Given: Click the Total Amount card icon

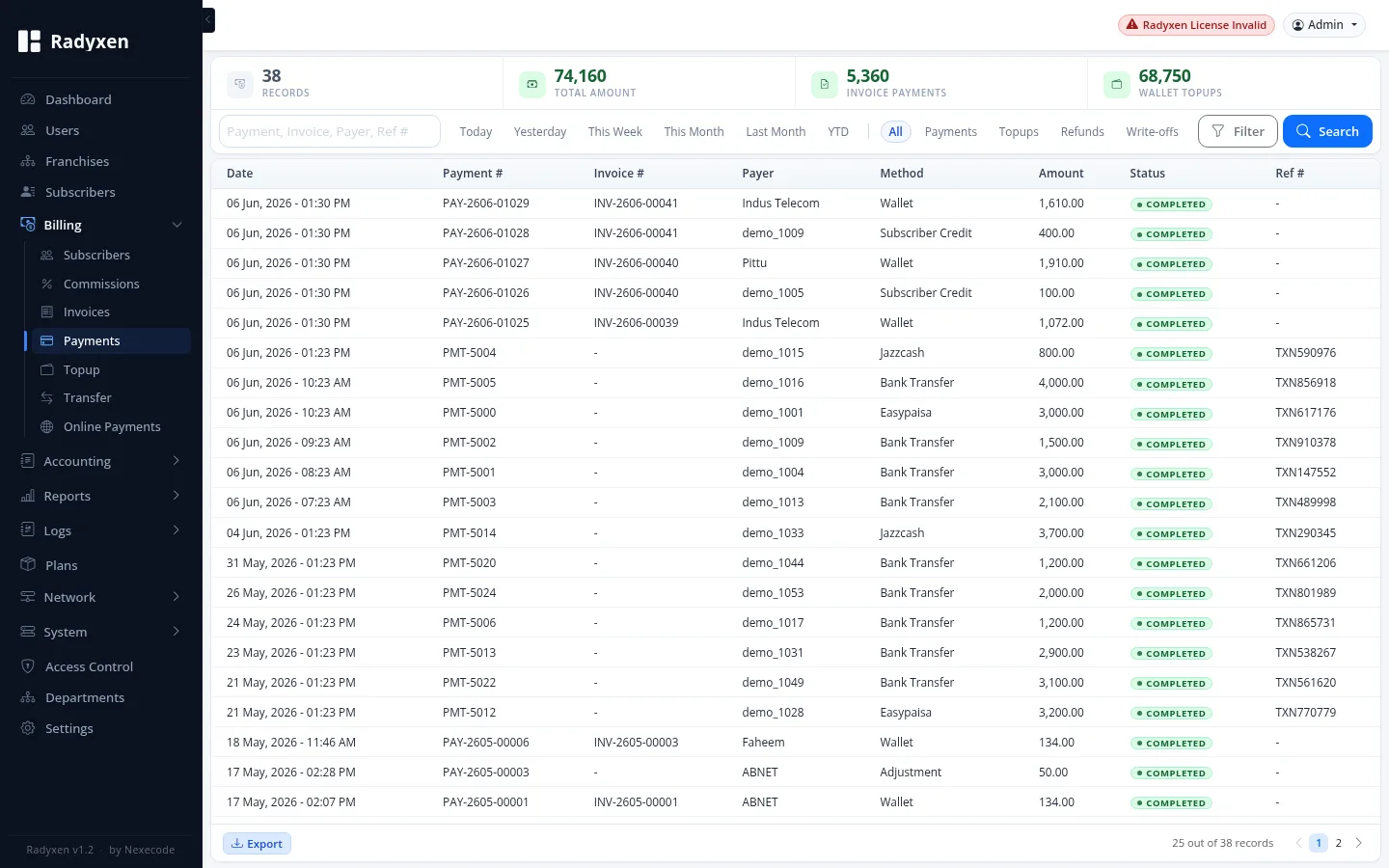Looking at the screenshot, I should coord(532,85).
